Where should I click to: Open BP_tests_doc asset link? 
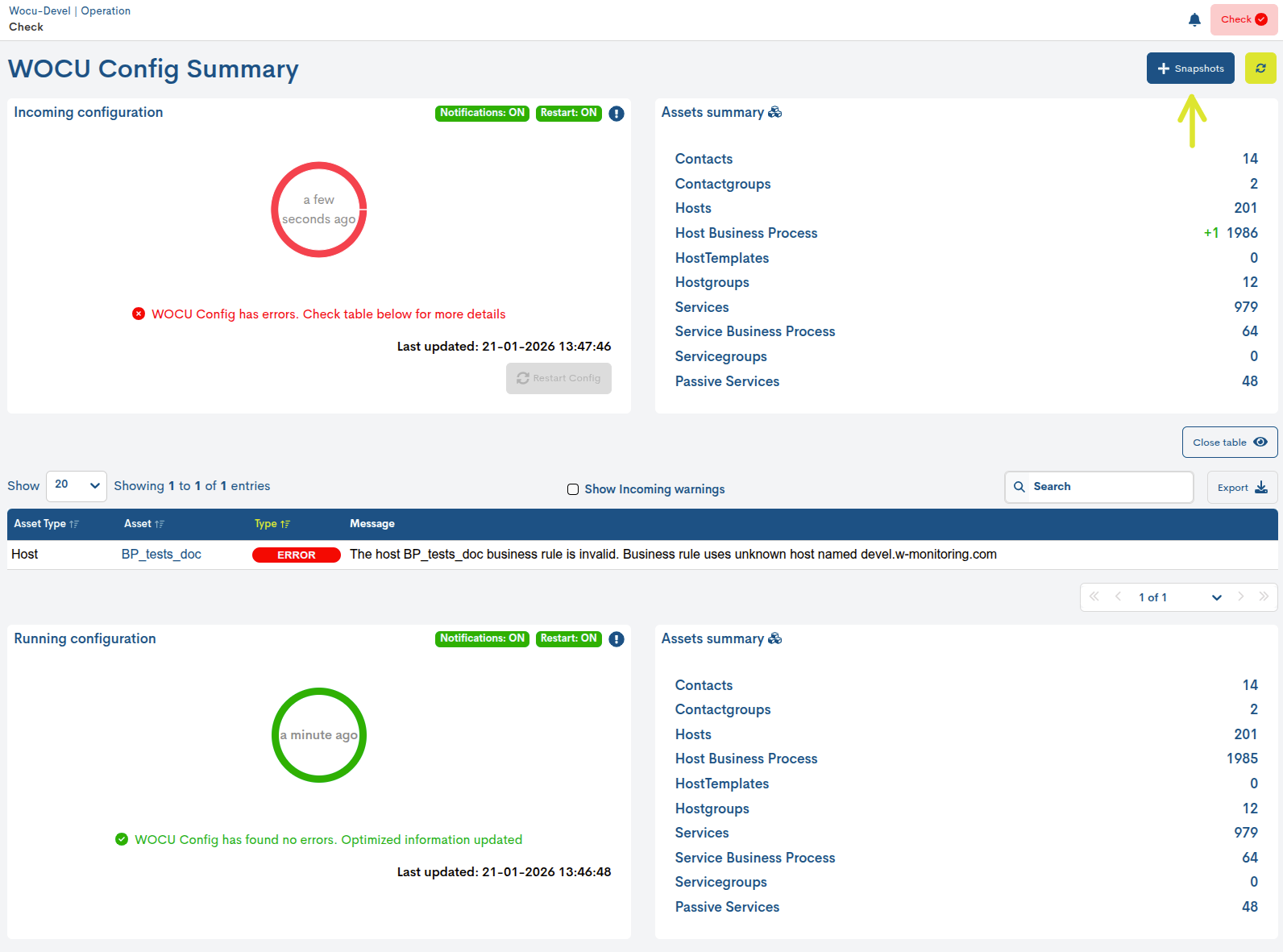click(x=161, y=555)
